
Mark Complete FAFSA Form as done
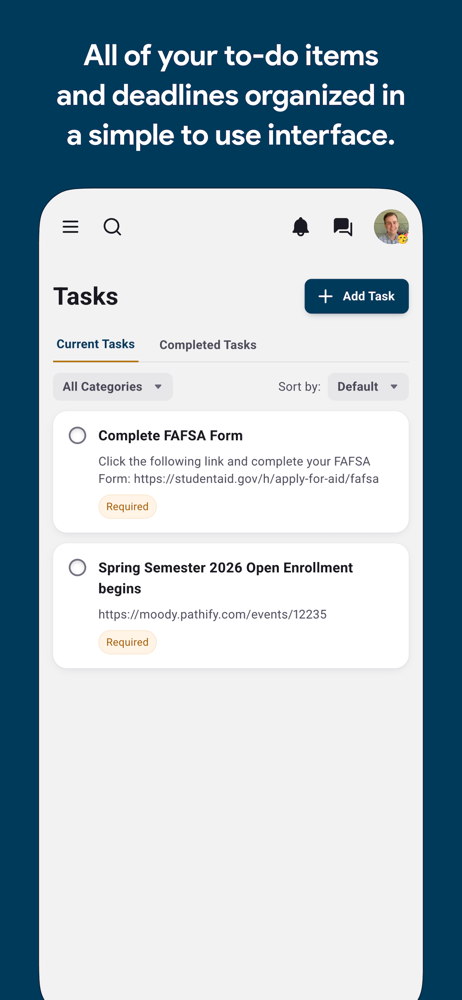(x=77, y=436)
